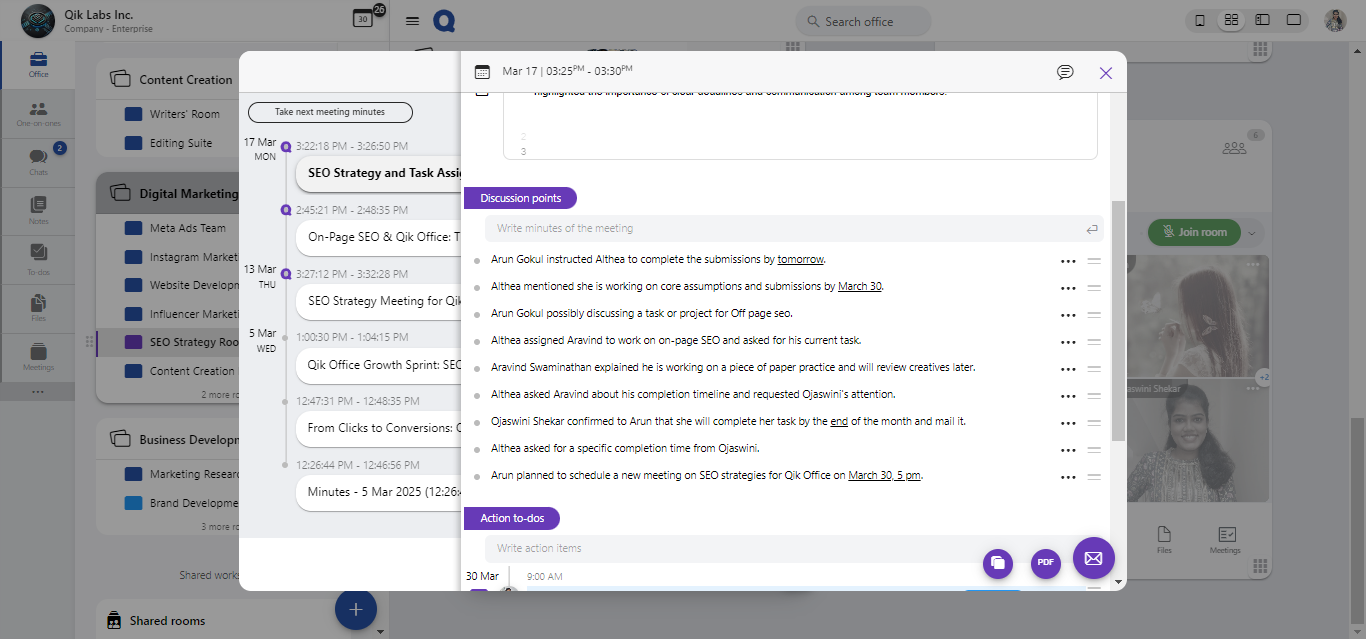Click the blue plus add button
The image size is (1366, 639).
coord(355,609)
